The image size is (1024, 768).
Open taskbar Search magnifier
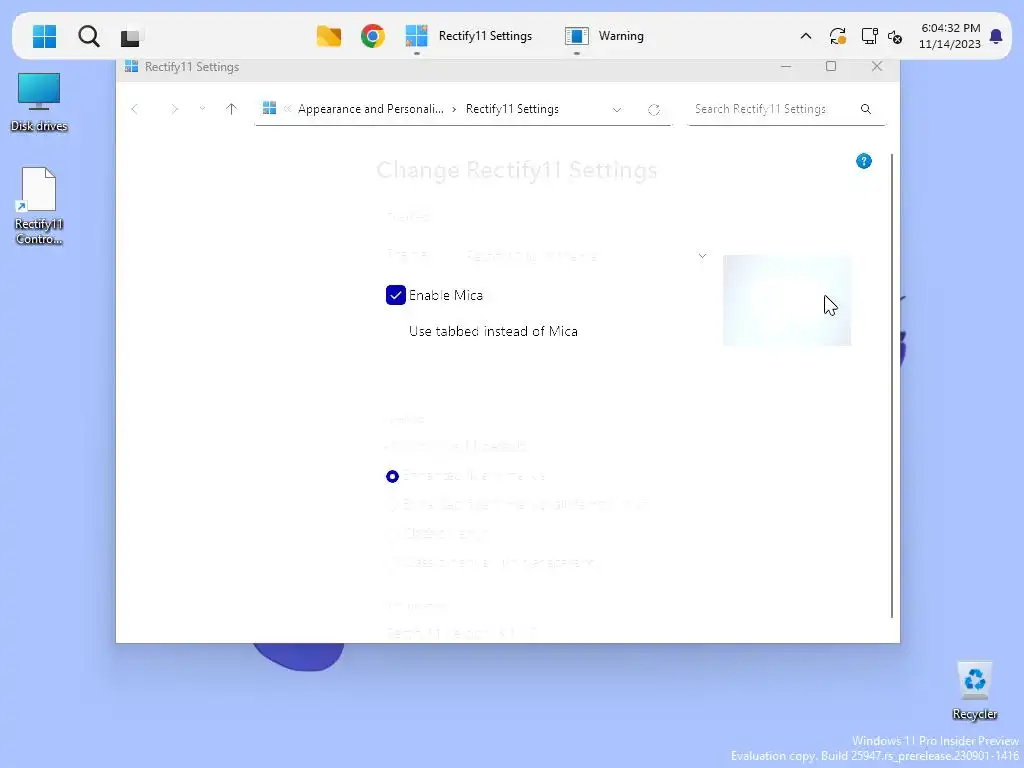click(89, 36)
